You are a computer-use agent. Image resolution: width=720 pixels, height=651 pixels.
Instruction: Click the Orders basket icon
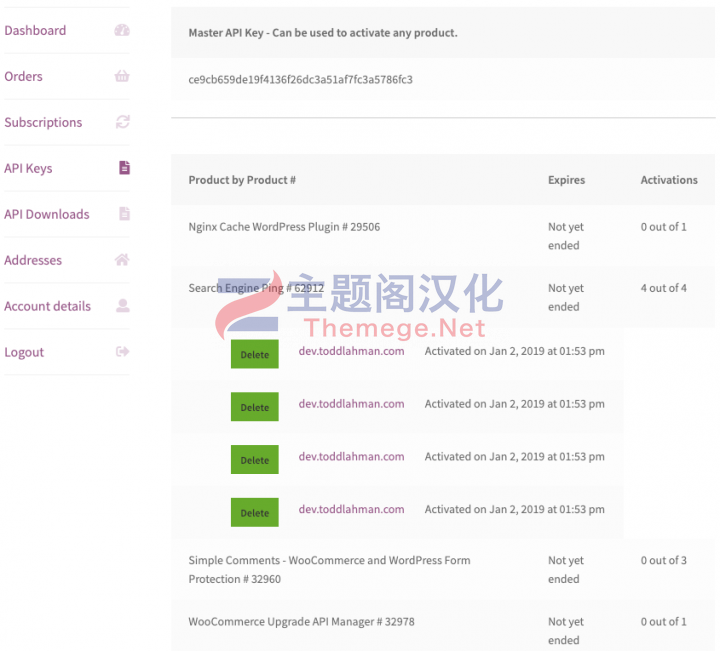pos(122,76)
